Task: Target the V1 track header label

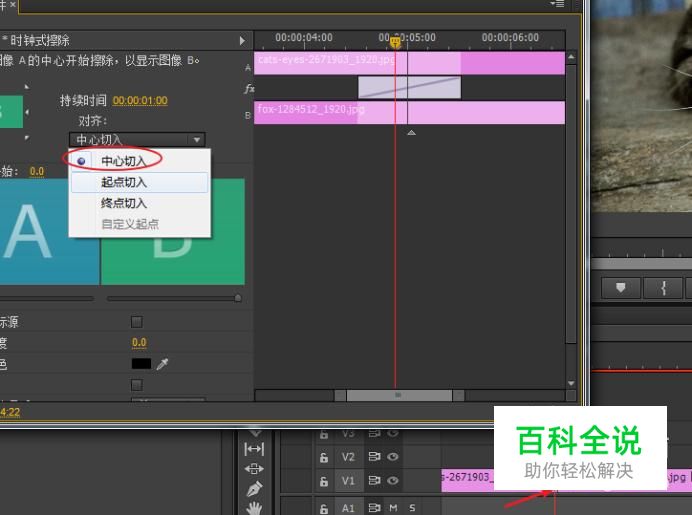Action: [x=348, y=481]
